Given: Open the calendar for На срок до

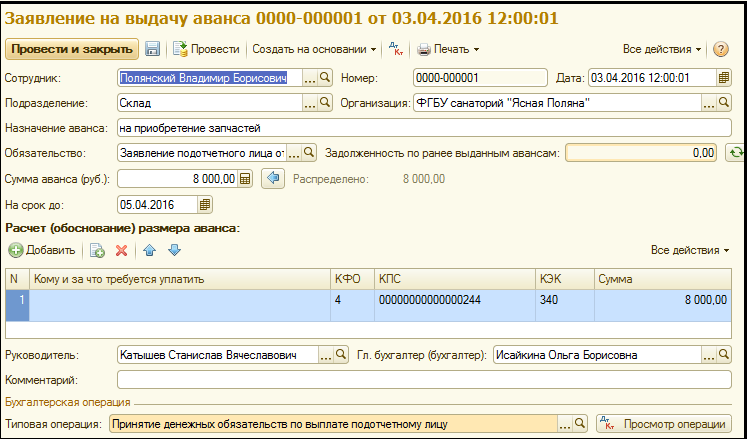Looking at the screenshot, I should (x=205, y=205).
